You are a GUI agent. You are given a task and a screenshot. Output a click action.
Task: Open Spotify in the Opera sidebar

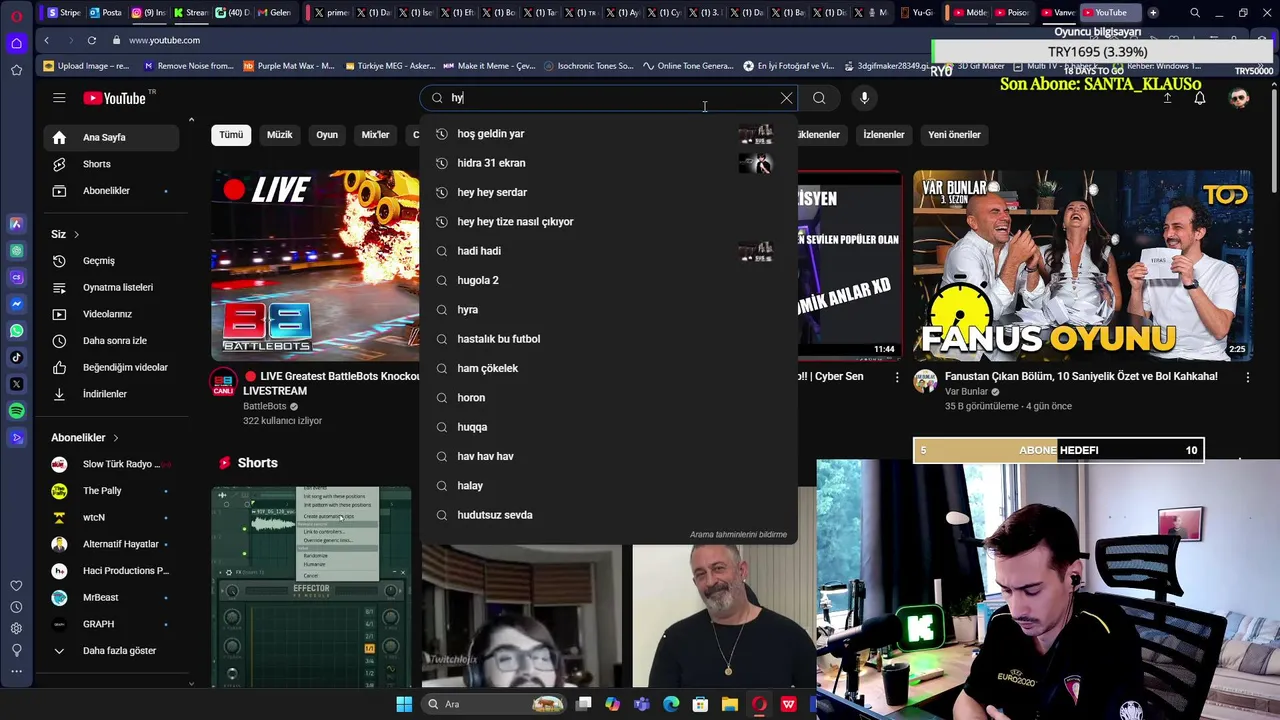pos(16,411)
